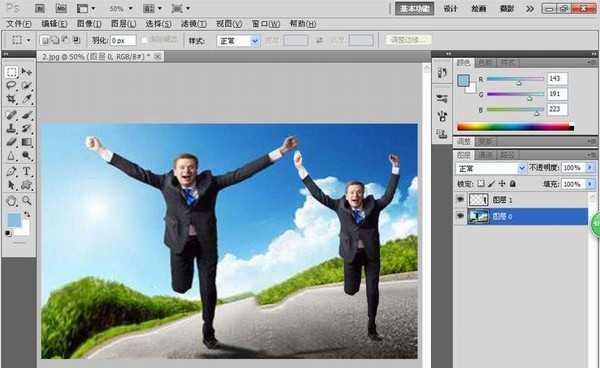The image size is (600, 368).
Task: Click the foreground color swatch in toolbox
Action: 14,220
